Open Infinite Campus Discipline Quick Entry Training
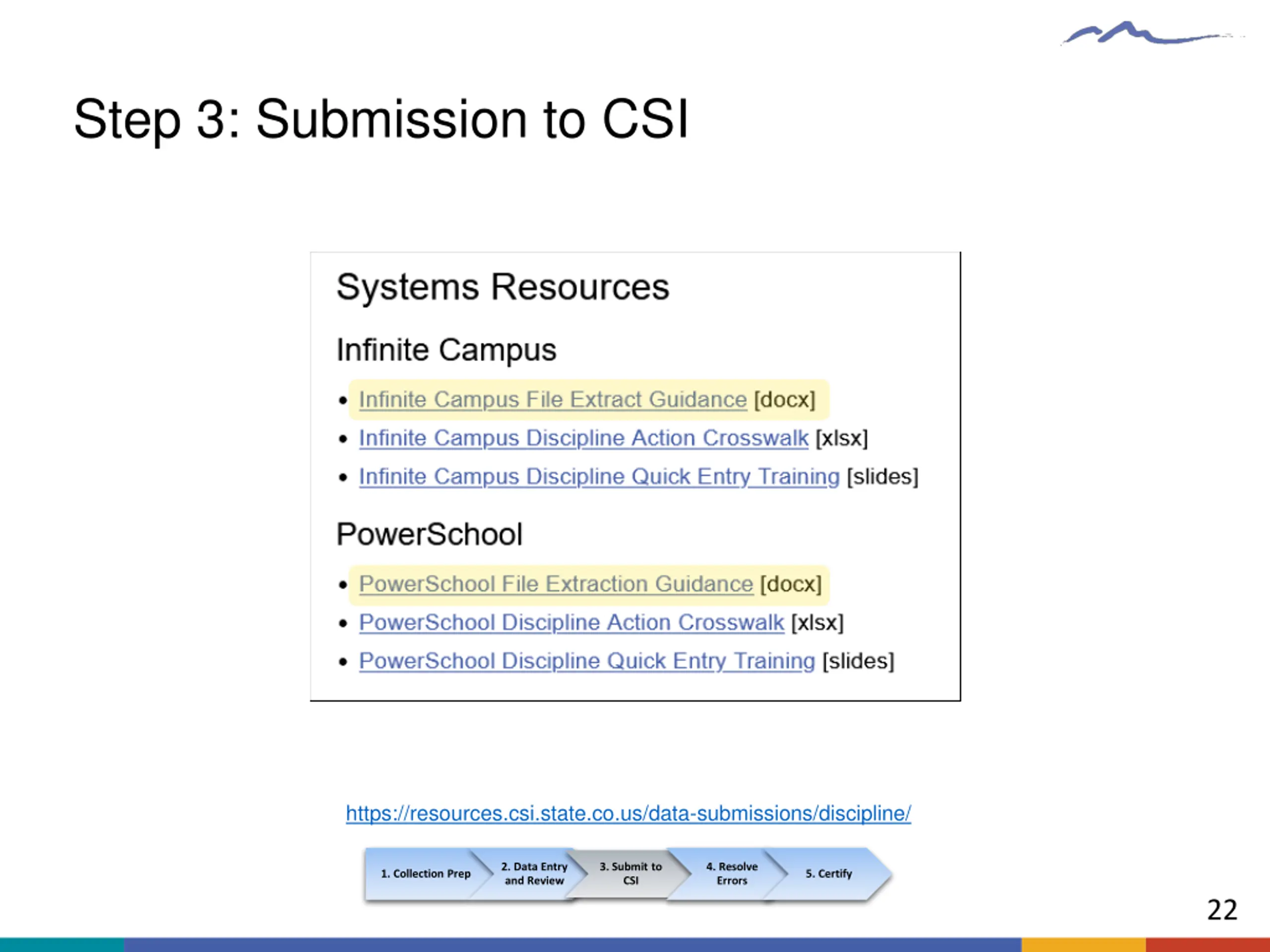1270x952 pixels. 599,476
